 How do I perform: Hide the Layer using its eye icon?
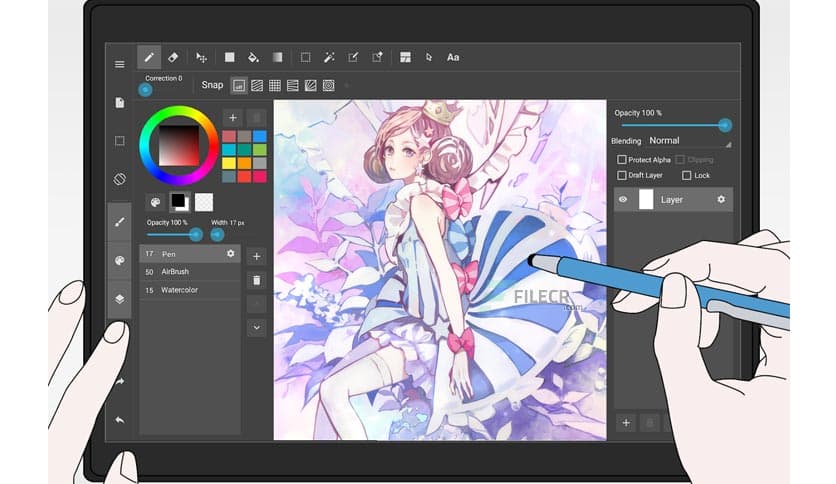[623, 199]
